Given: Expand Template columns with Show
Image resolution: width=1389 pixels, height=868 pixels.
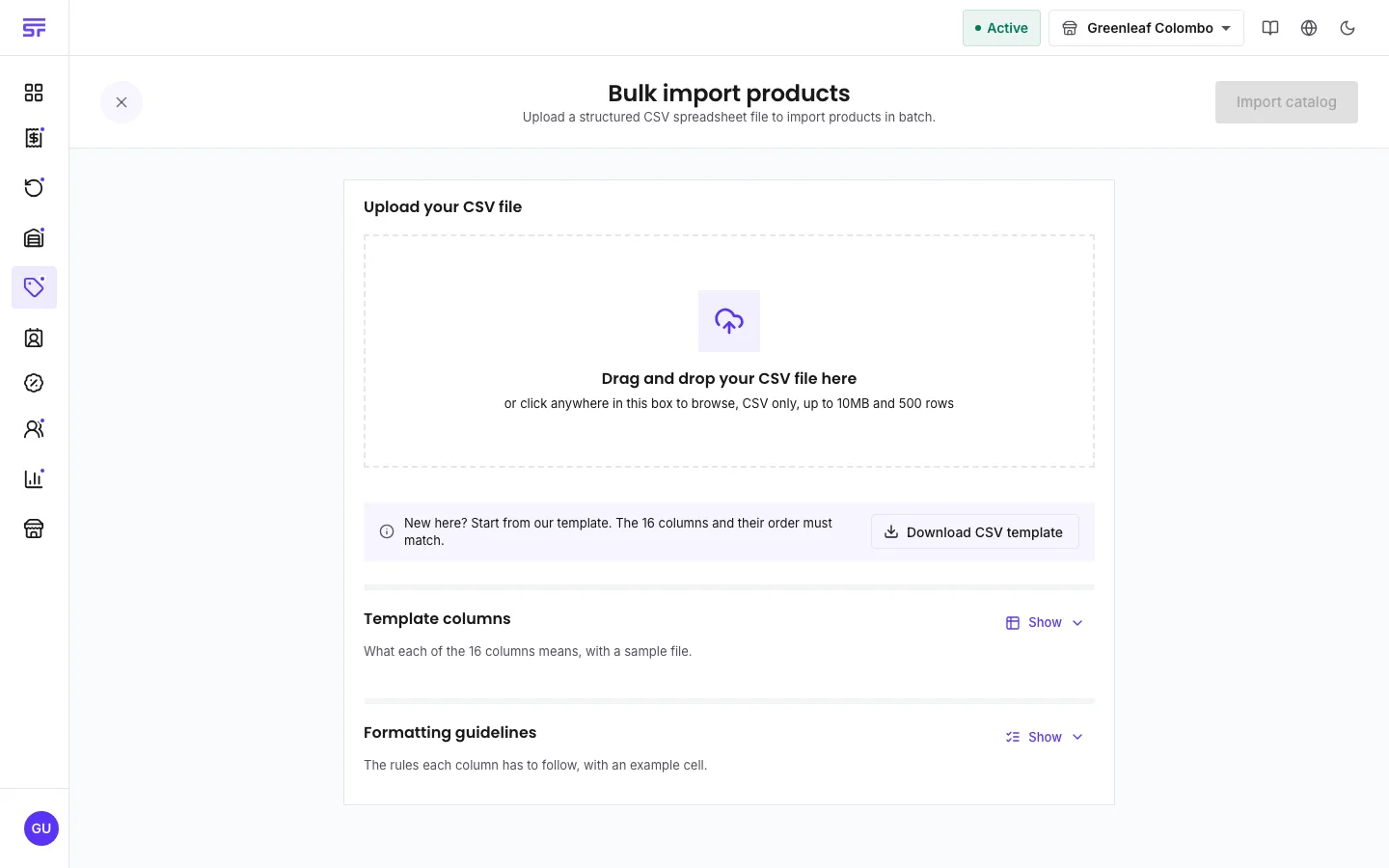Looking at the screenshot, I should click(1045, 623).
